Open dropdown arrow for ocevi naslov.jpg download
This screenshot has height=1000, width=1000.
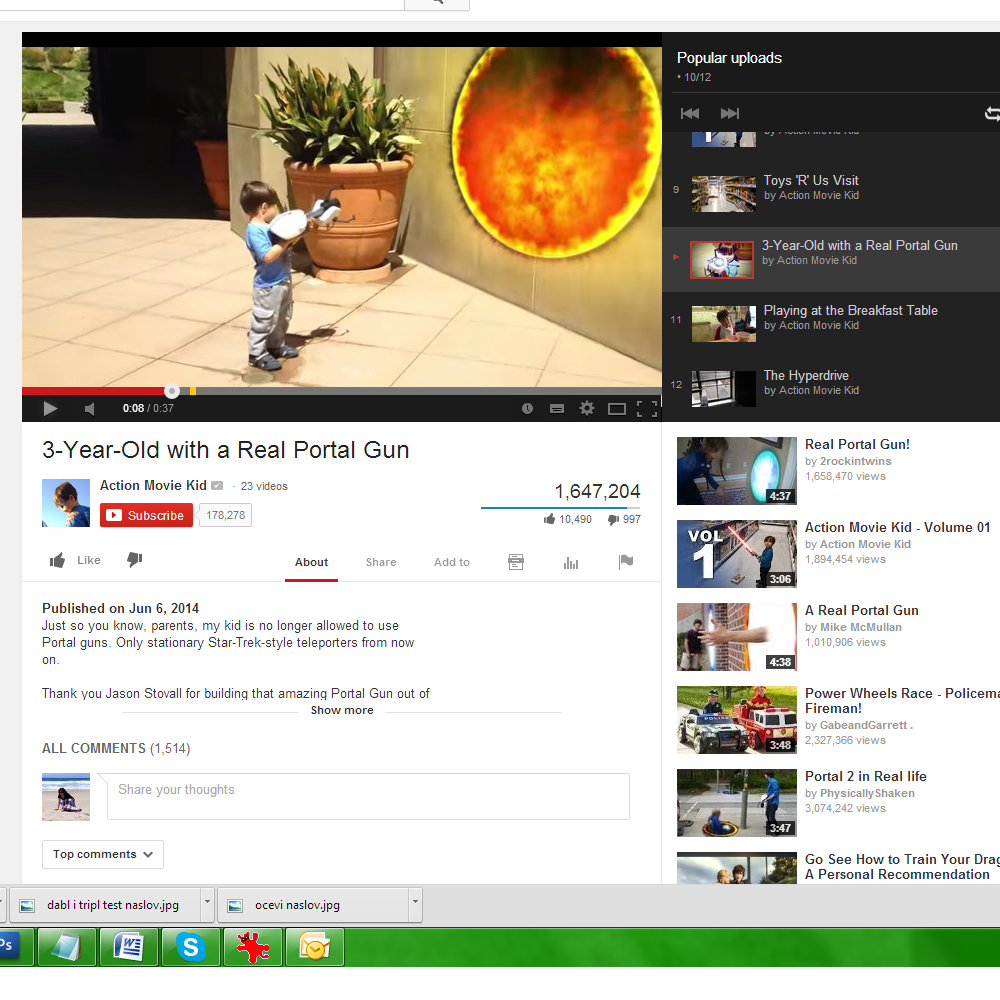(x=414, y=904)
